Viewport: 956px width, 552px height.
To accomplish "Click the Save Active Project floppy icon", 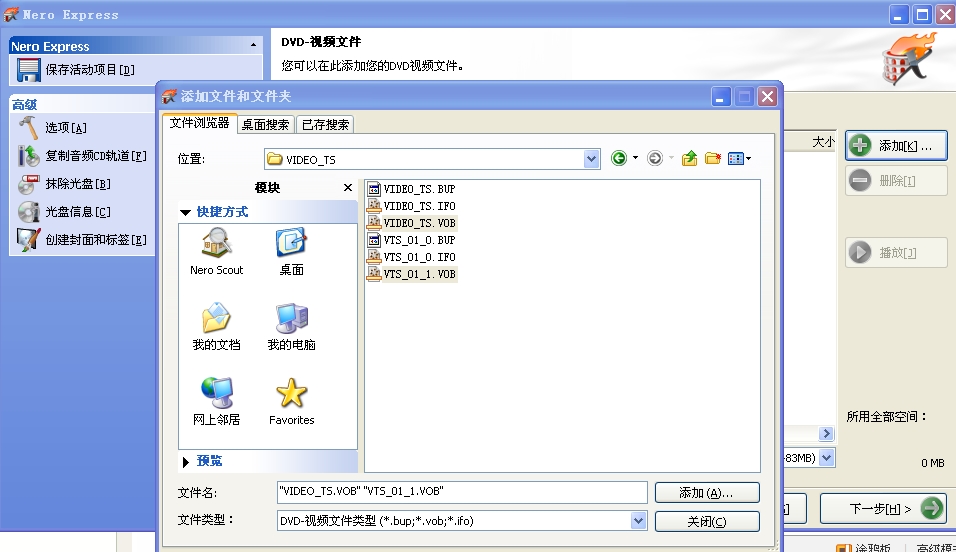I will pos(28,70).
